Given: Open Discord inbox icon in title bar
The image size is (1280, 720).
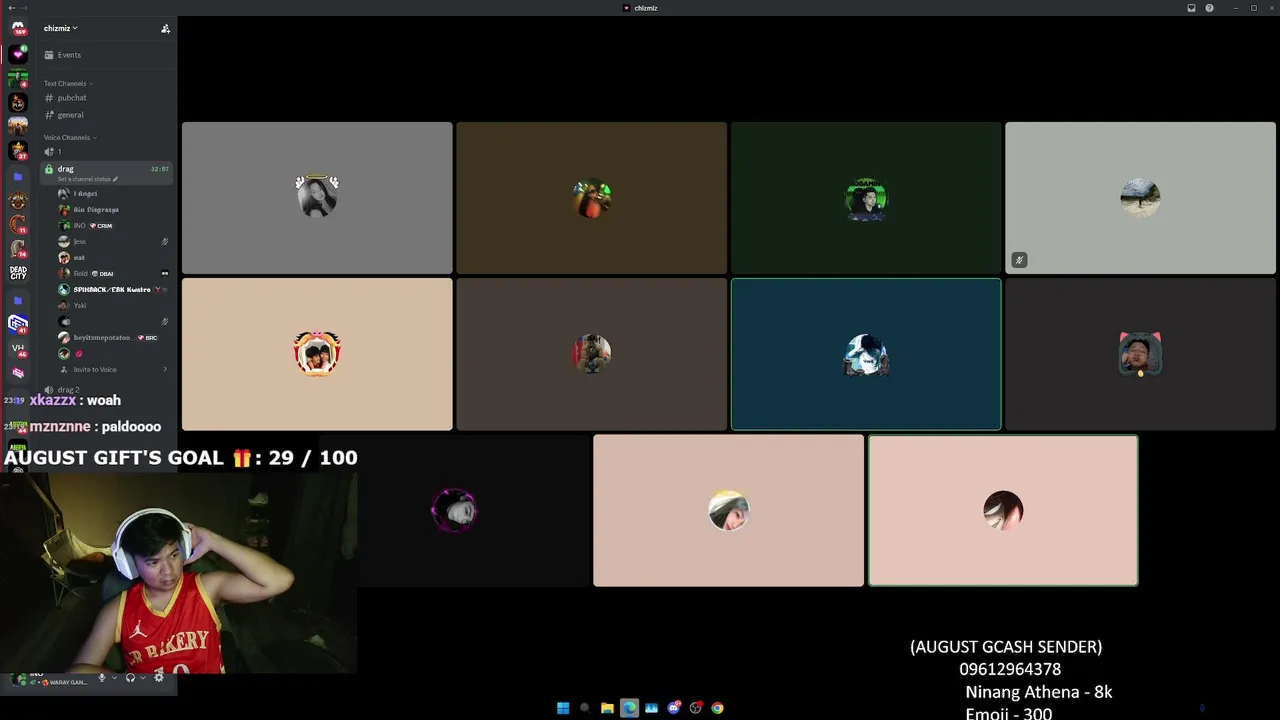Looking at the screenshot, I should (x=1191, y=8).
